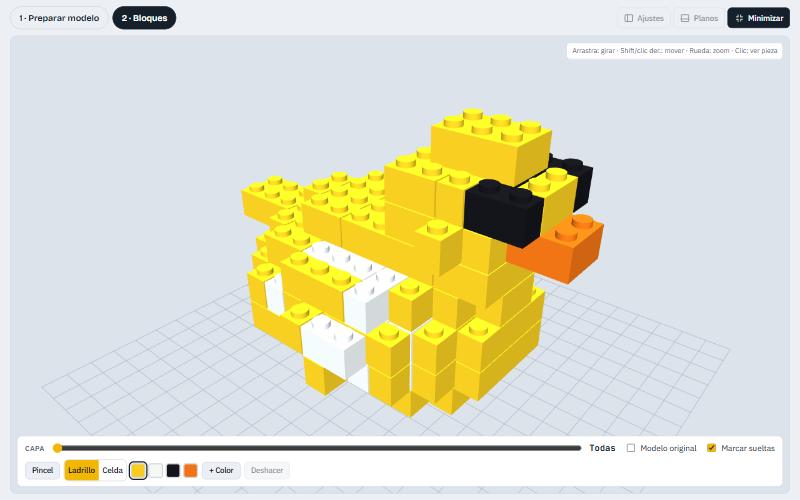Pick the orange color swatch
The width and height of the screenshot is (800, 500).
pyautogui.click(x=190, y=470)
